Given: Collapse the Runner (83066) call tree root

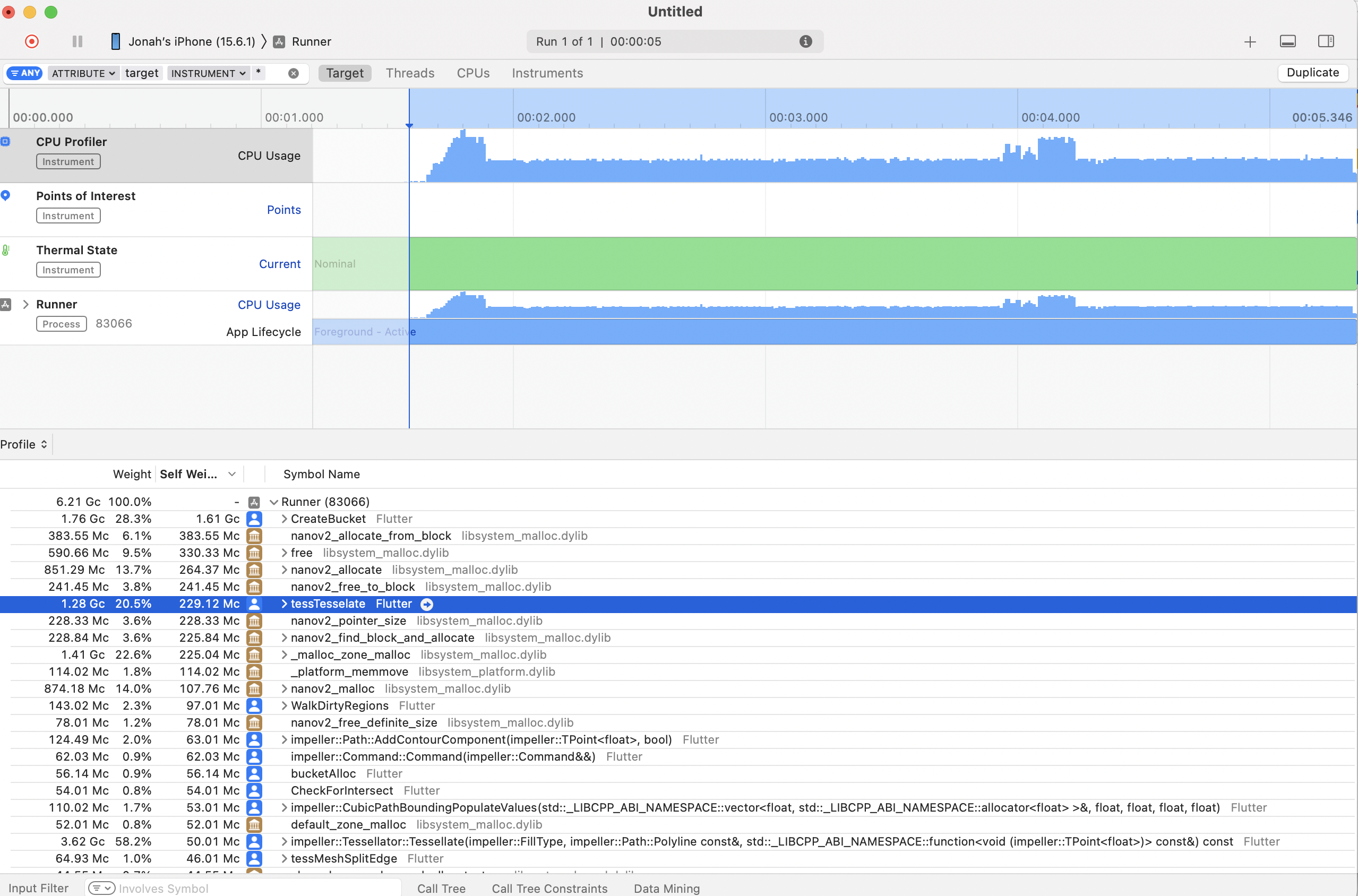Looking at the screenshot, I should pyautogui.click(x=274, y=501).
